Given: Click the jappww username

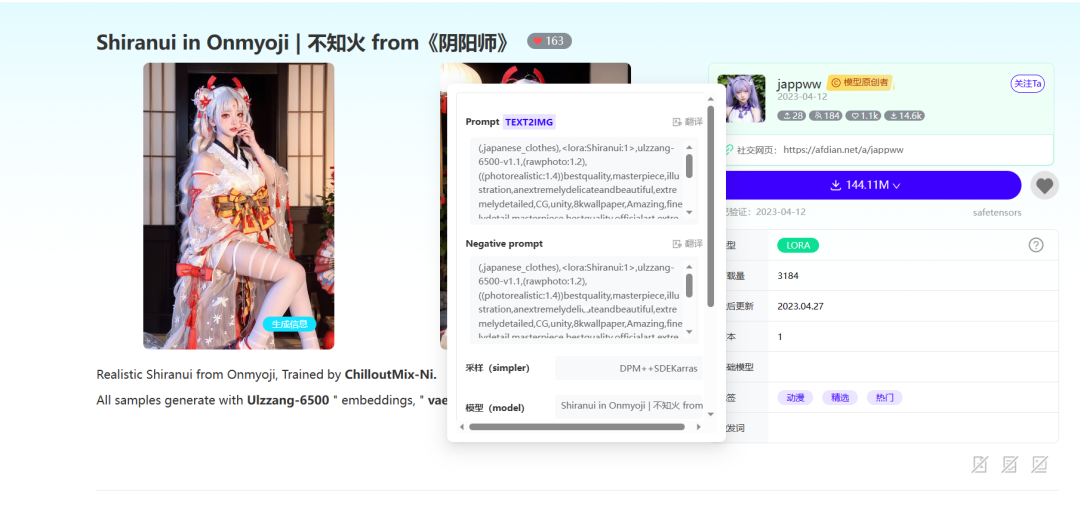Looking at the screenshot, I should (x=799, y=83).
